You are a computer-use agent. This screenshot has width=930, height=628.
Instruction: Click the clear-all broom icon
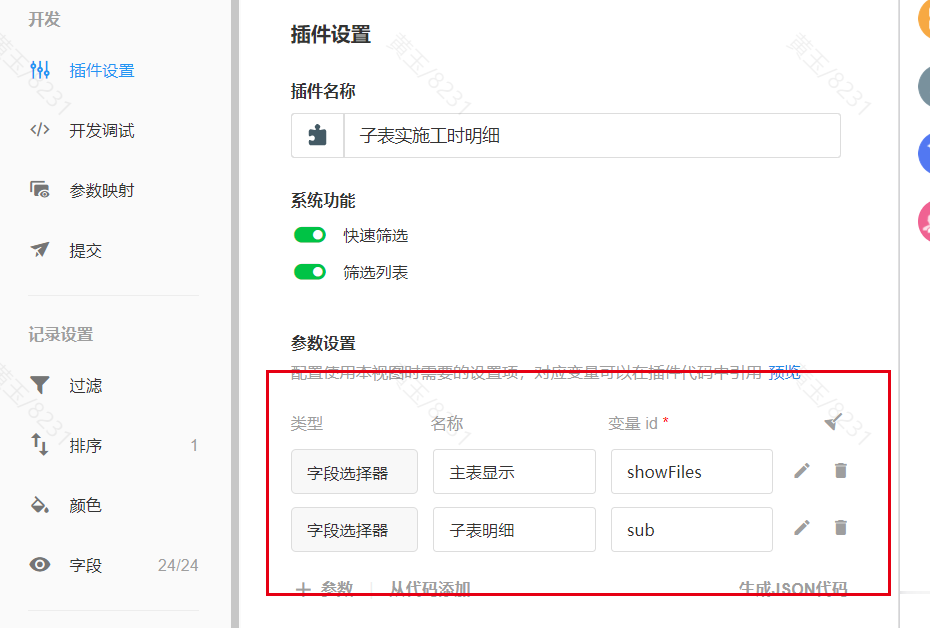pyautogui.click(x=833, y=422)
